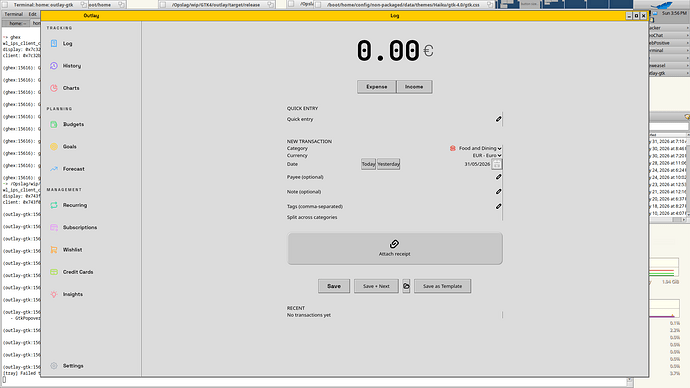This screenshot has width=690, height=388.
Task: Click the Save button
Action: pyautogui.click(x=334, y=286)
